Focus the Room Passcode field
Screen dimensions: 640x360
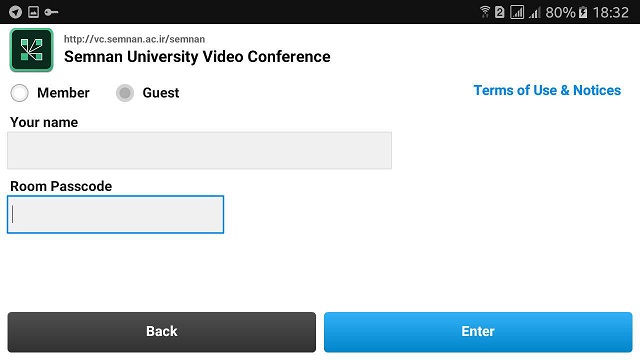click(116, 214)
